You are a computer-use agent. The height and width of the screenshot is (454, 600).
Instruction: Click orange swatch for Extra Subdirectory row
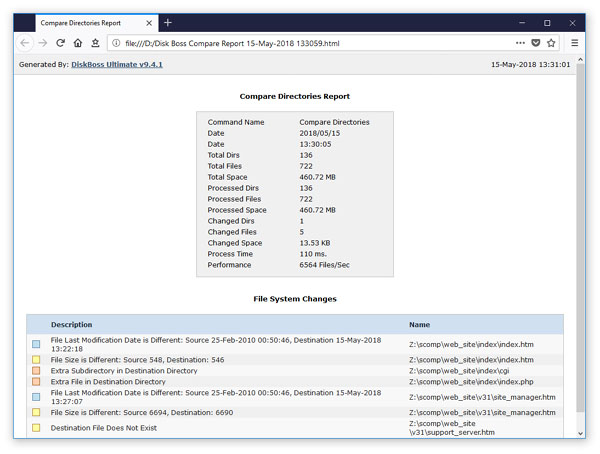[36, 371]
